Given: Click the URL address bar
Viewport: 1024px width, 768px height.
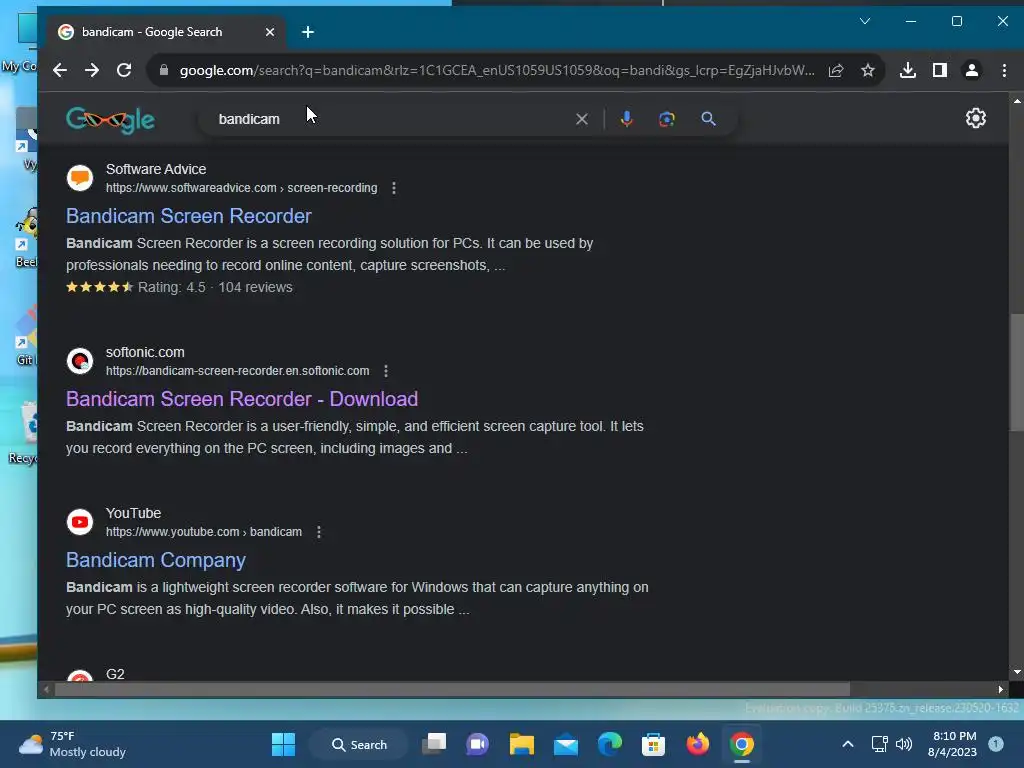Looking at the screenshot, I should click(496, 71).
